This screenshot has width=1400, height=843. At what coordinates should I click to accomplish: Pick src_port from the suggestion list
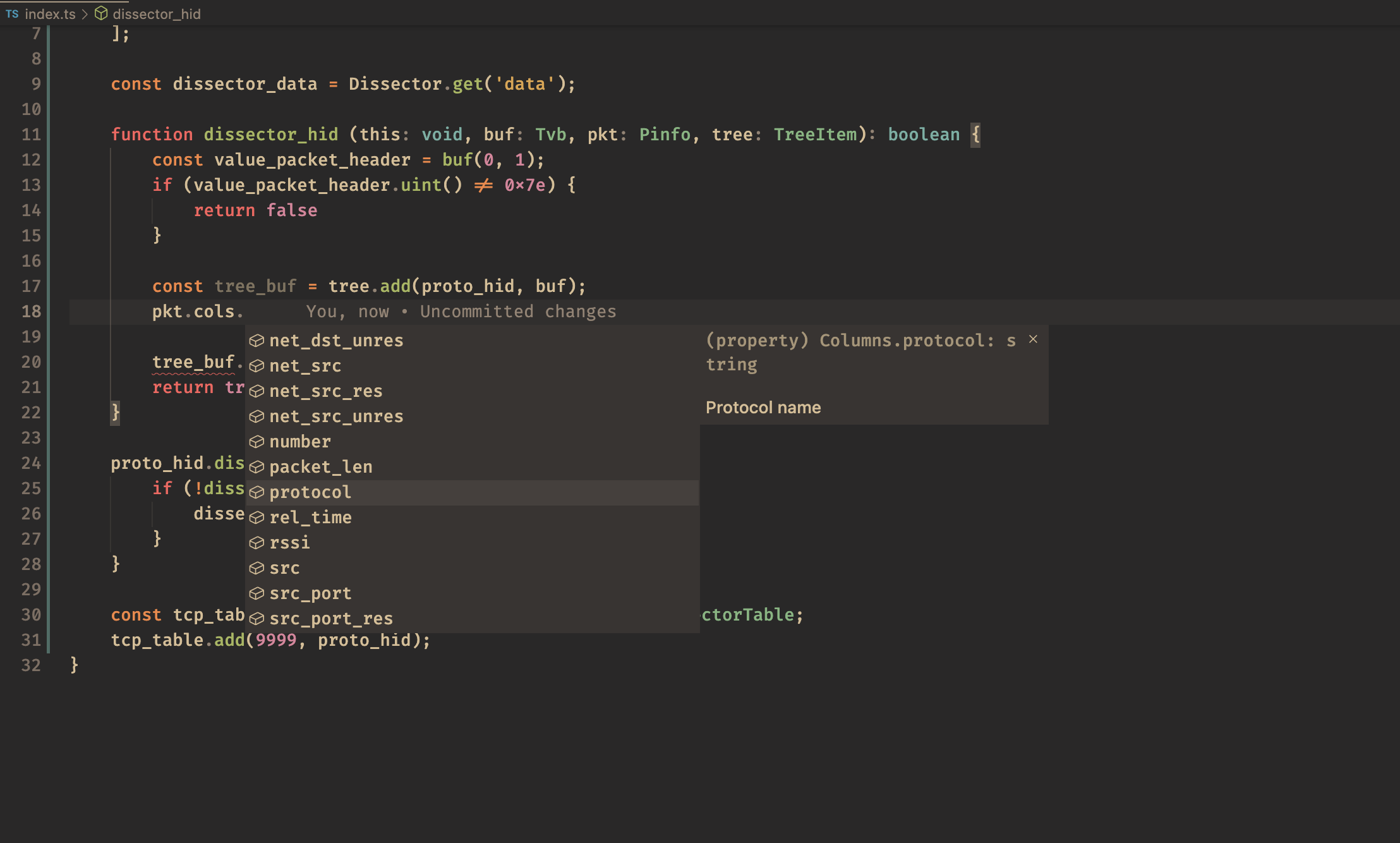coord(310,593)
